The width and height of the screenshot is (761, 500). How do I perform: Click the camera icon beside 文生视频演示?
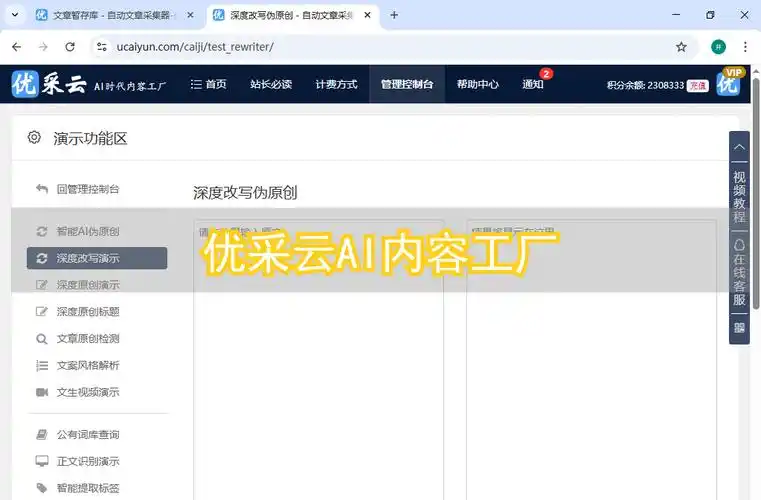tap(42, 392)
